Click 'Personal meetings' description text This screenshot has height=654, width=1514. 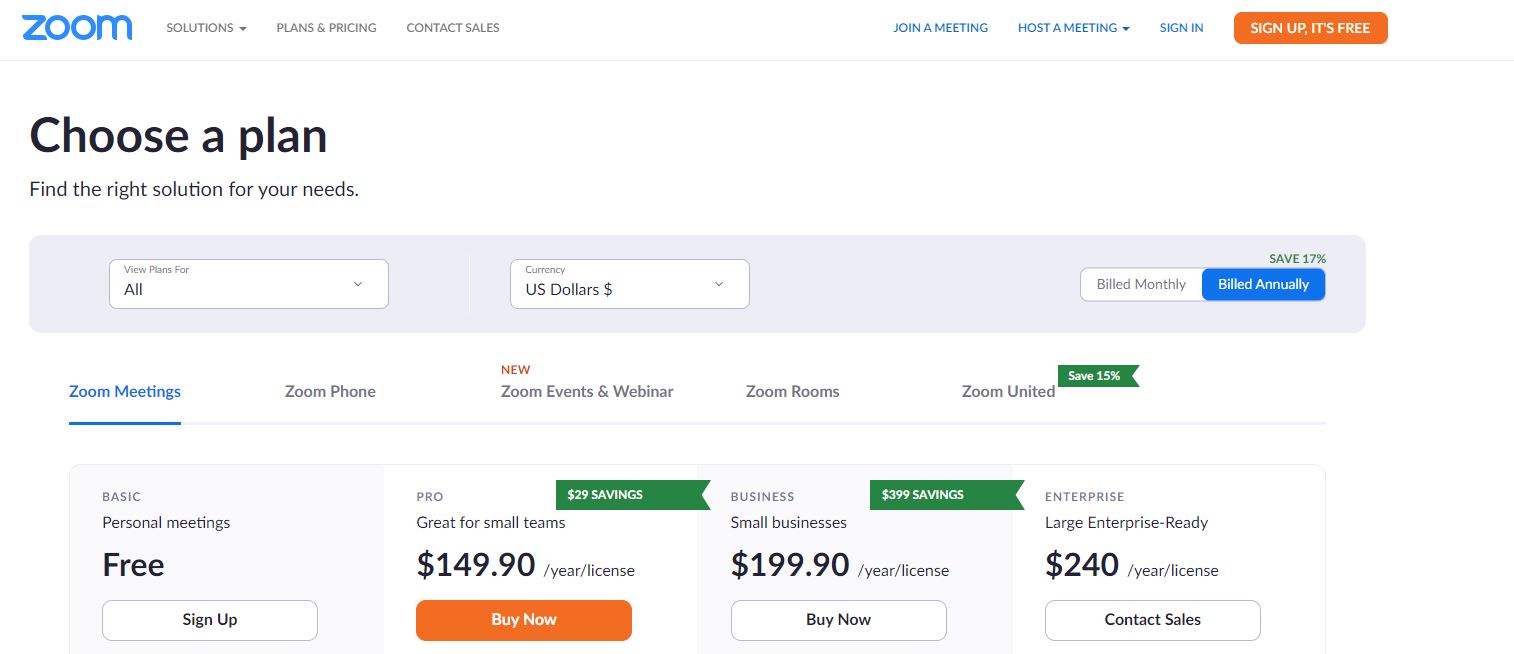166,522
